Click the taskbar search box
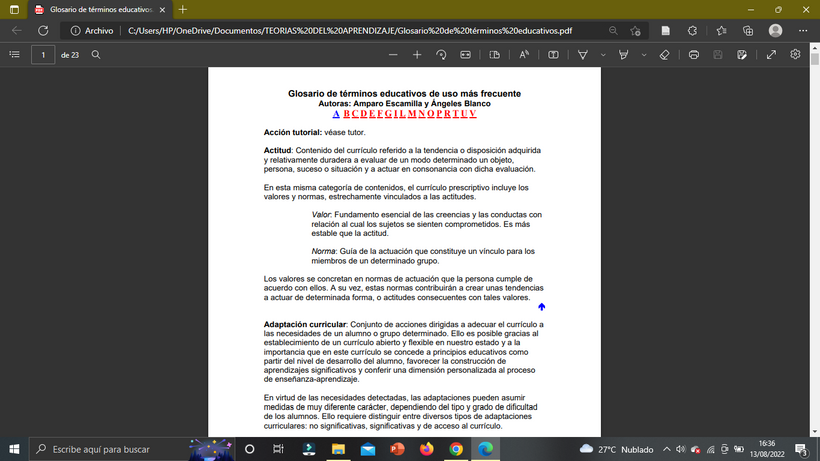 click(x=131, y=449)
